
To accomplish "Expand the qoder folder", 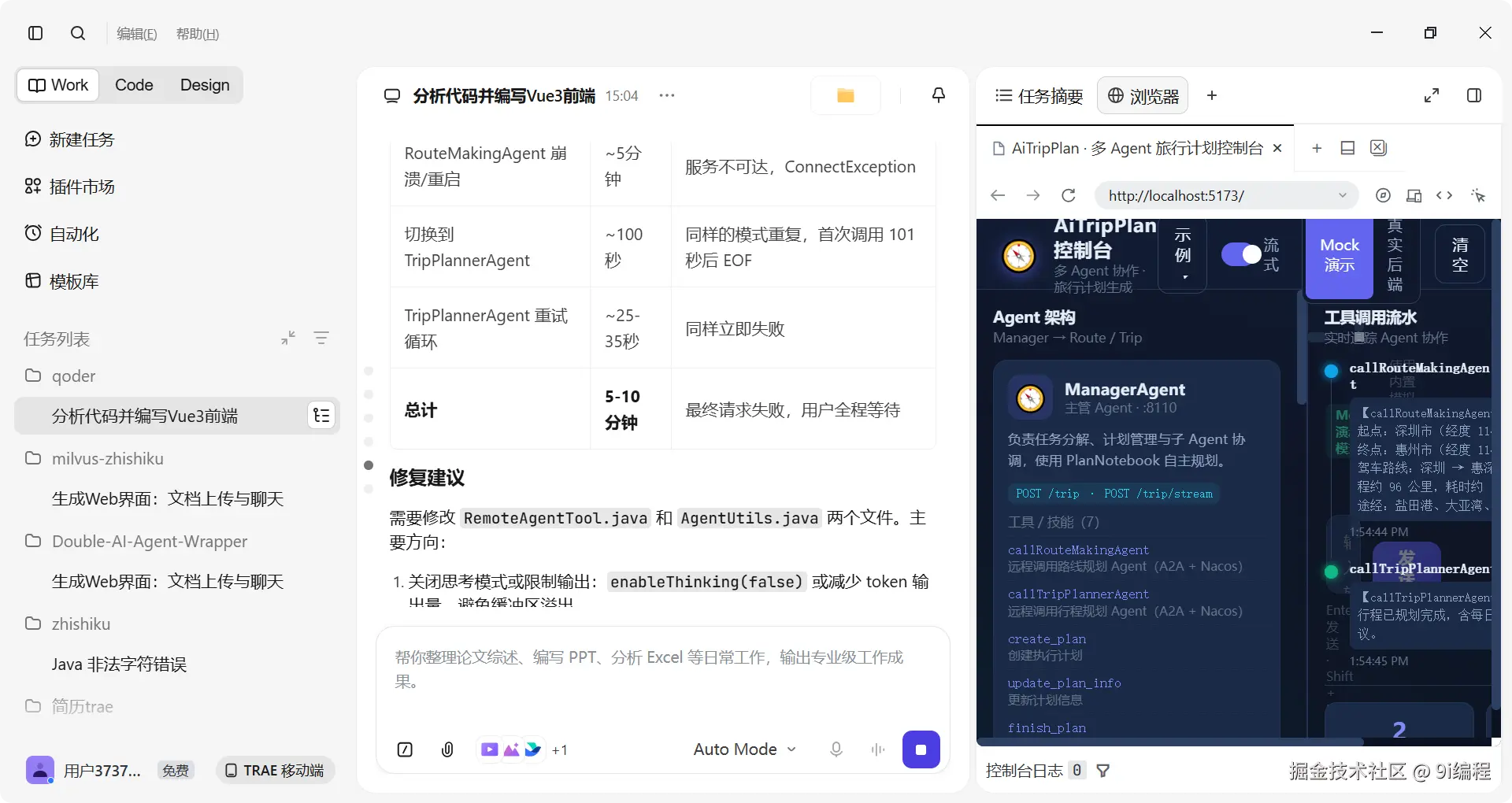I will point(73,376).
